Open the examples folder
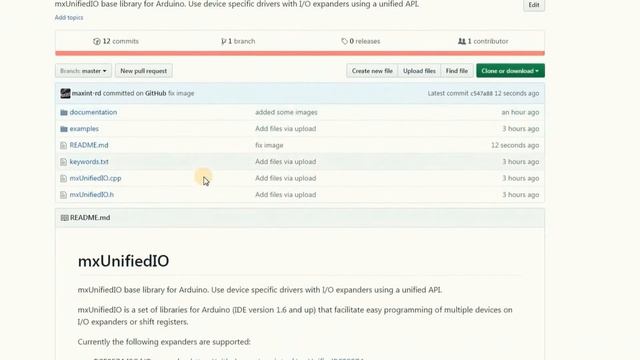Screen dimensions: 640x360 coord(84,129)
